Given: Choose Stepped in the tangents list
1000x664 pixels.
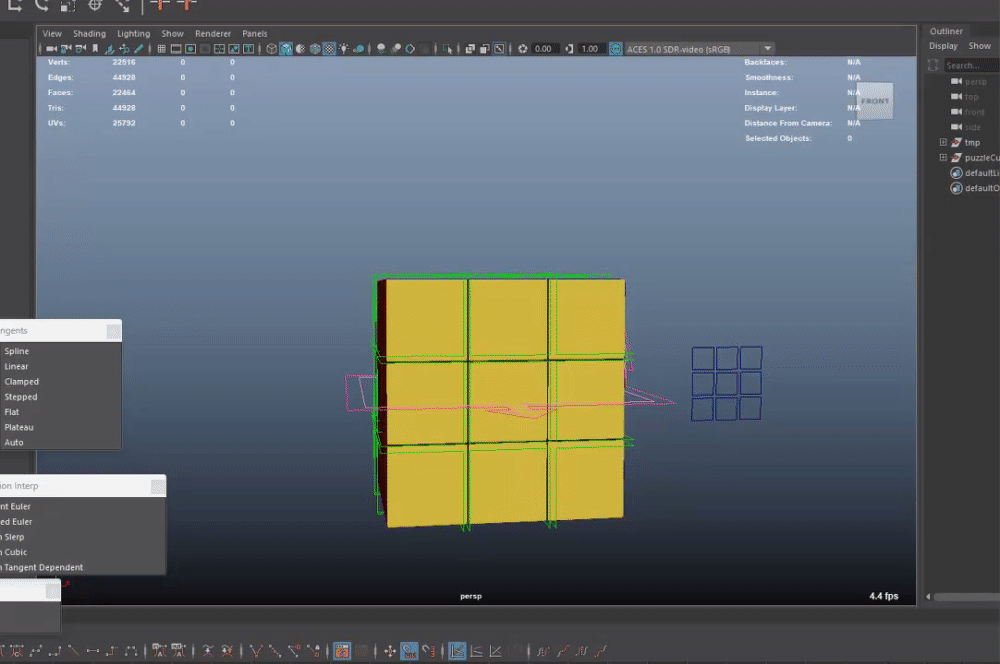Looking at the screenshot, I should tap(20, 397).
